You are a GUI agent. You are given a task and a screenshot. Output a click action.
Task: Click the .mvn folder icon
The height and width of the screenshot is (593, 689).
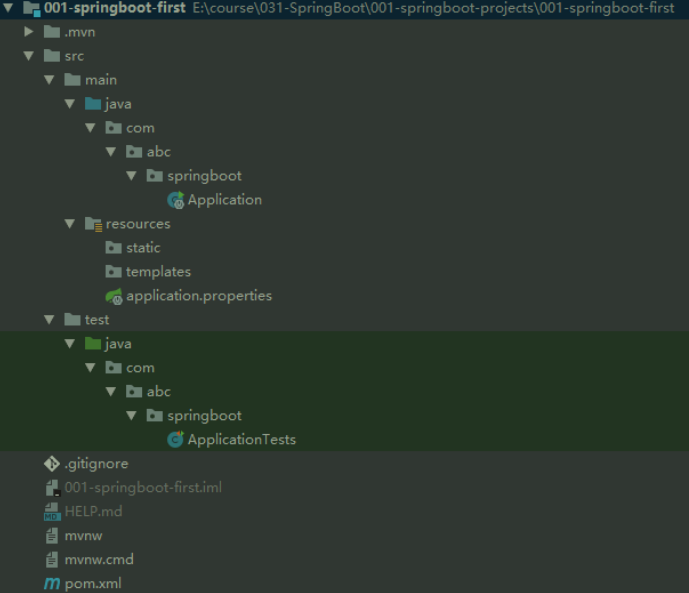[x=52, y=32]
